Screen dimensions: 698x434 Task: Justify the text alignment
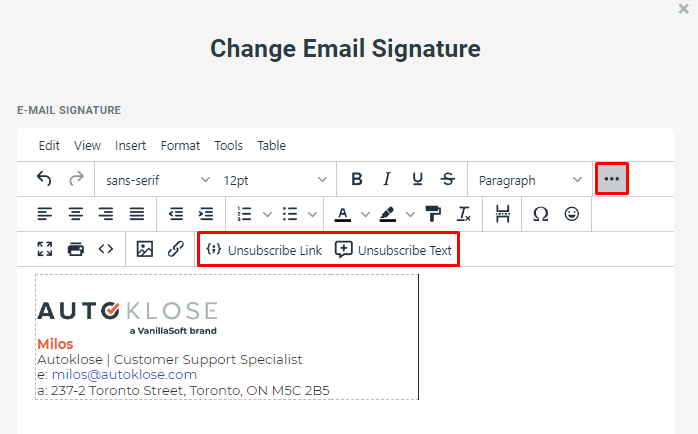[x=137, y=214]
